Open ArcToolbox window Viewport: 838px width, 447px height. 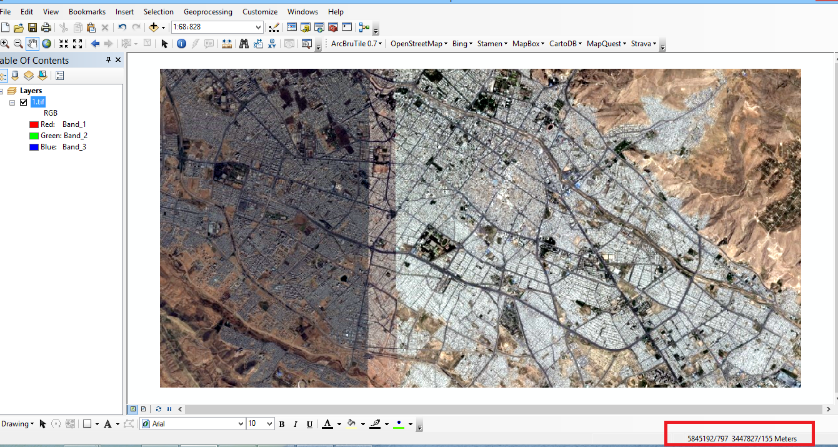coord(333,27)
